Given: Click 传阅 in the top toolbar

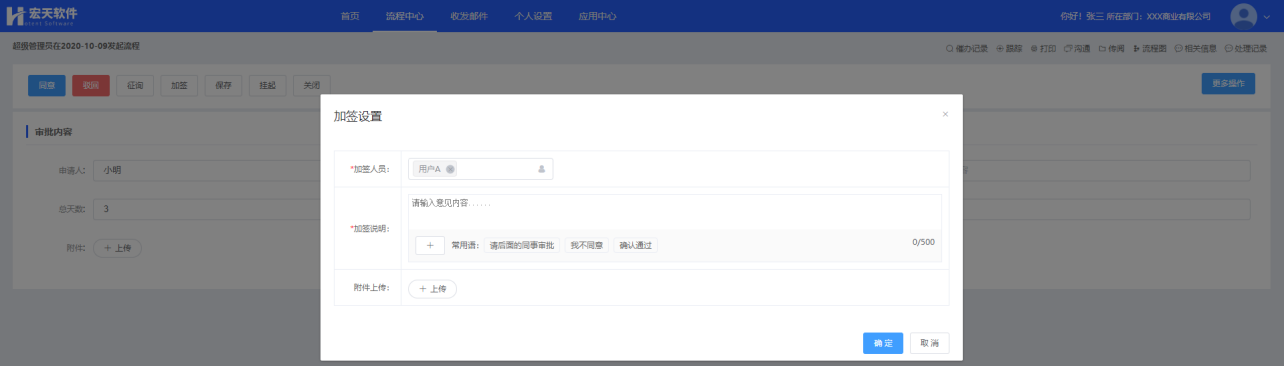Looking at the screenshot, I should click(1111, 48).
